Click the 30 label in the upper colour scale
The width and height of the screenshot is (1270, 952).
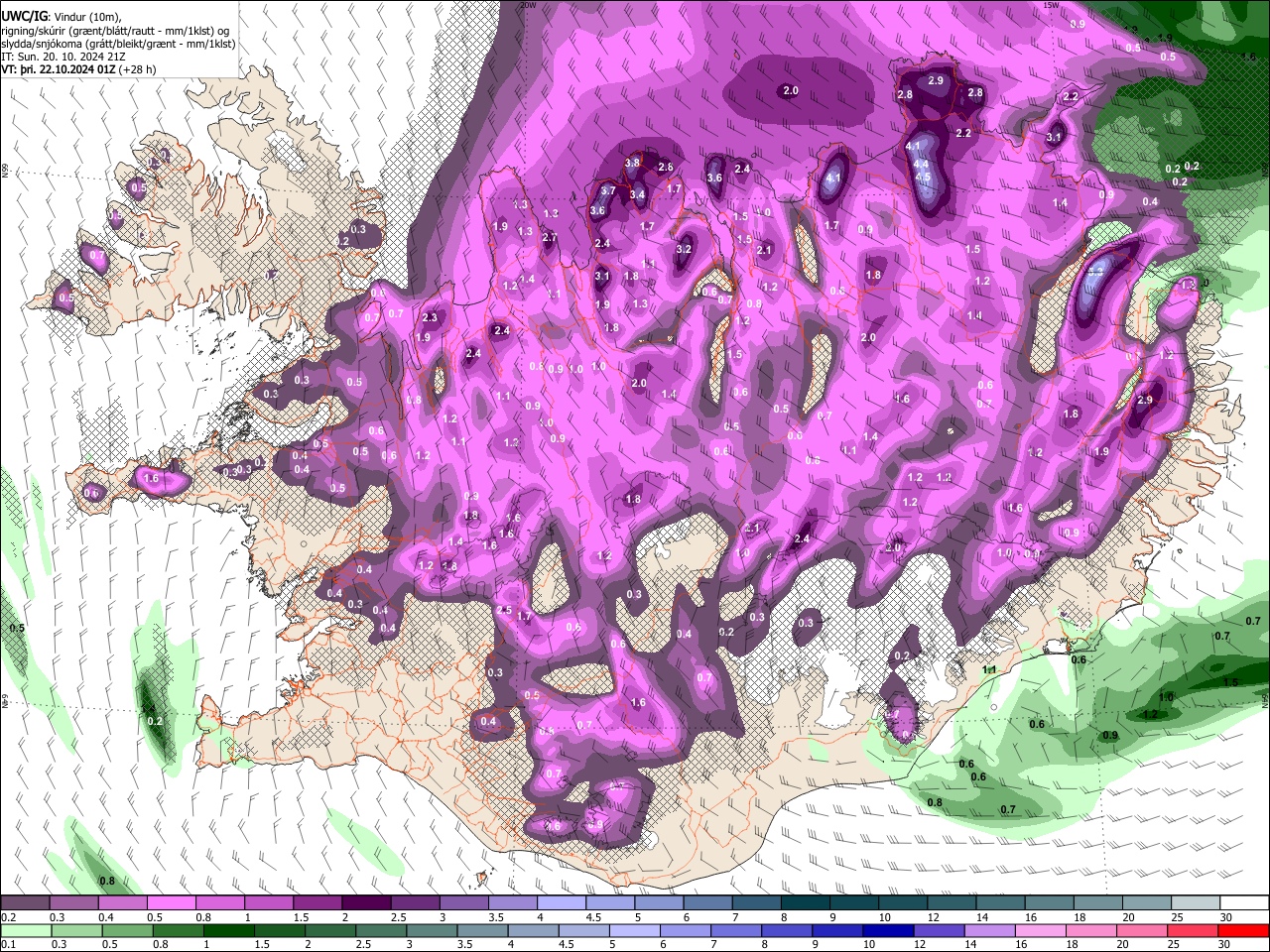(1226, 917)
